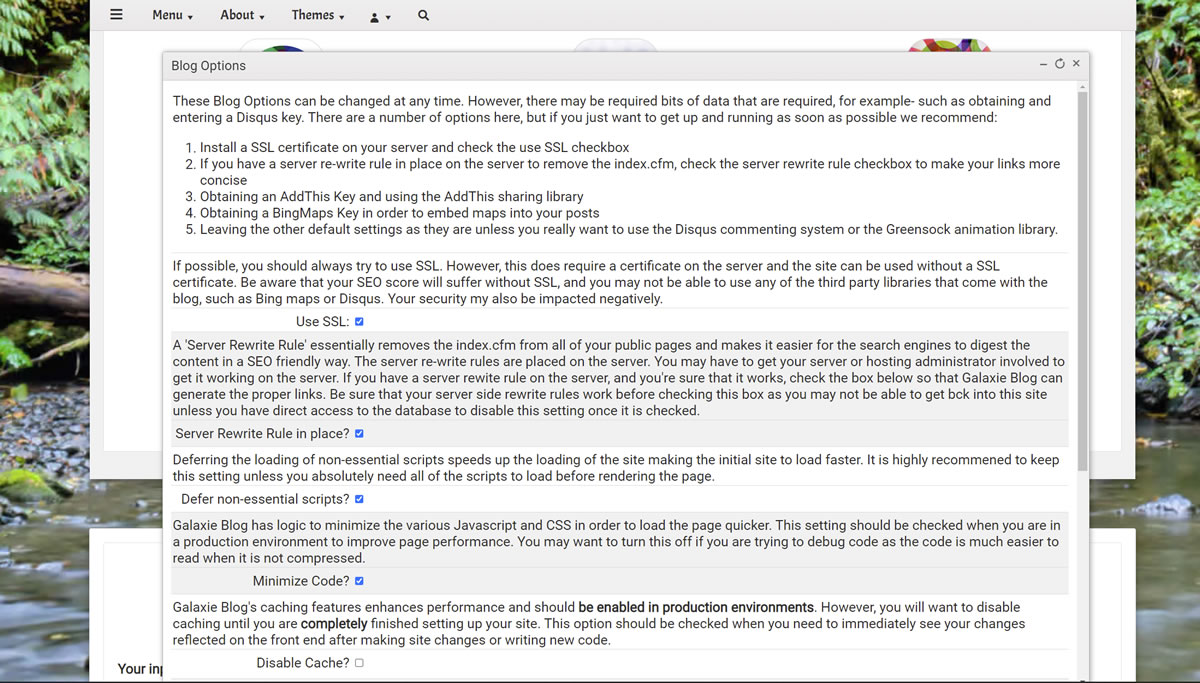Click paragraph starting 'A 'Server Rewrite Rule' essentially removes'

click(618, 378)
